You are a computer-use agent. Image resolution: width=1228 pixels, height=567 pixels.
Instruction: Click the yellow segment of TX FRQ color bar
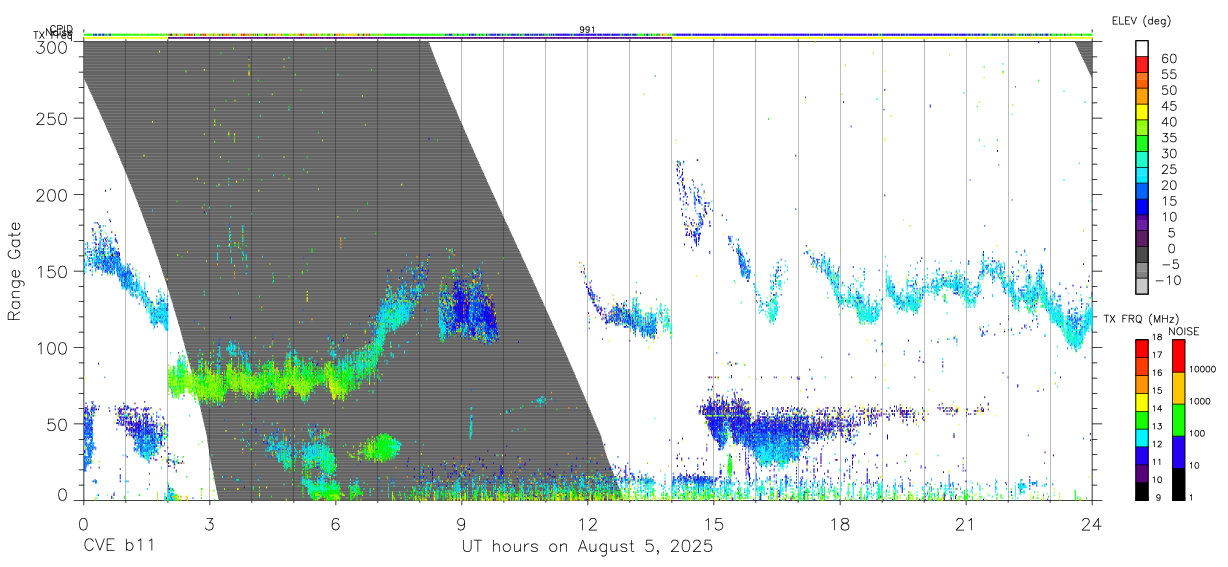tap(1141, 404)
